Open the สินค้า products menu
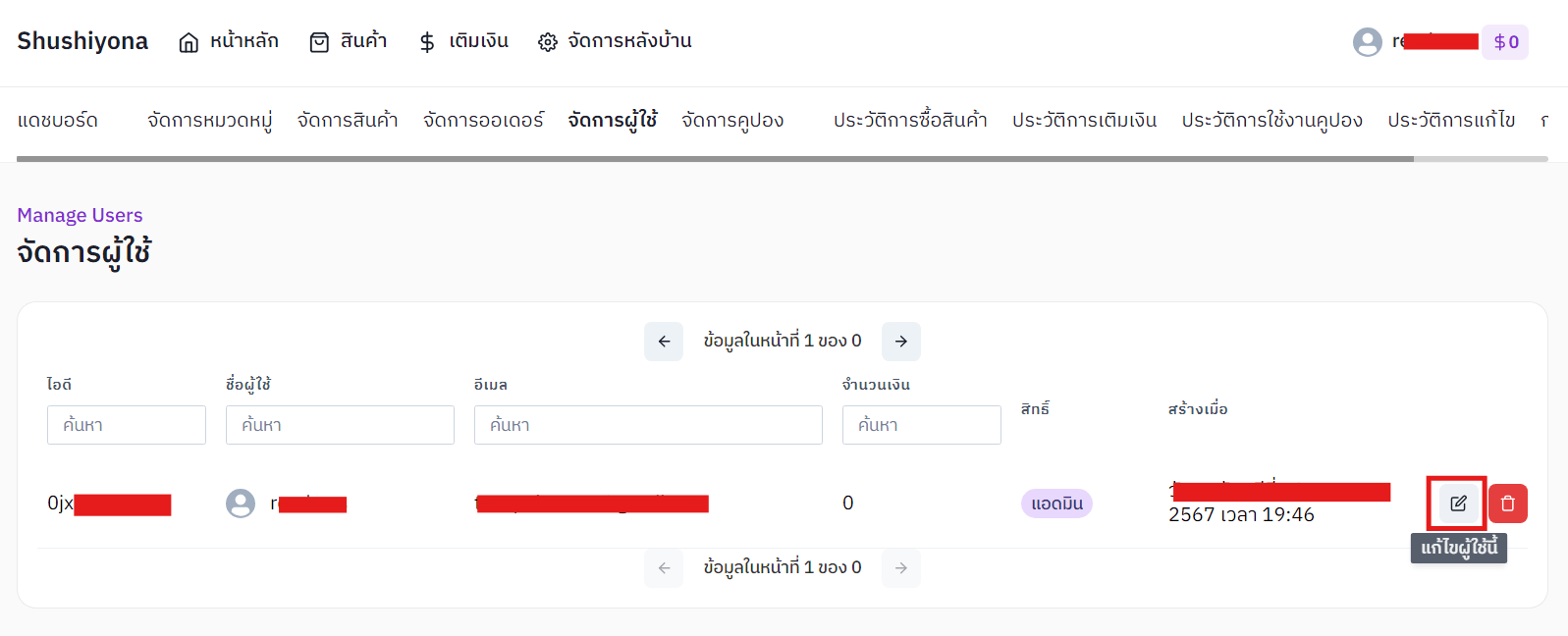 tap(349, 41)
